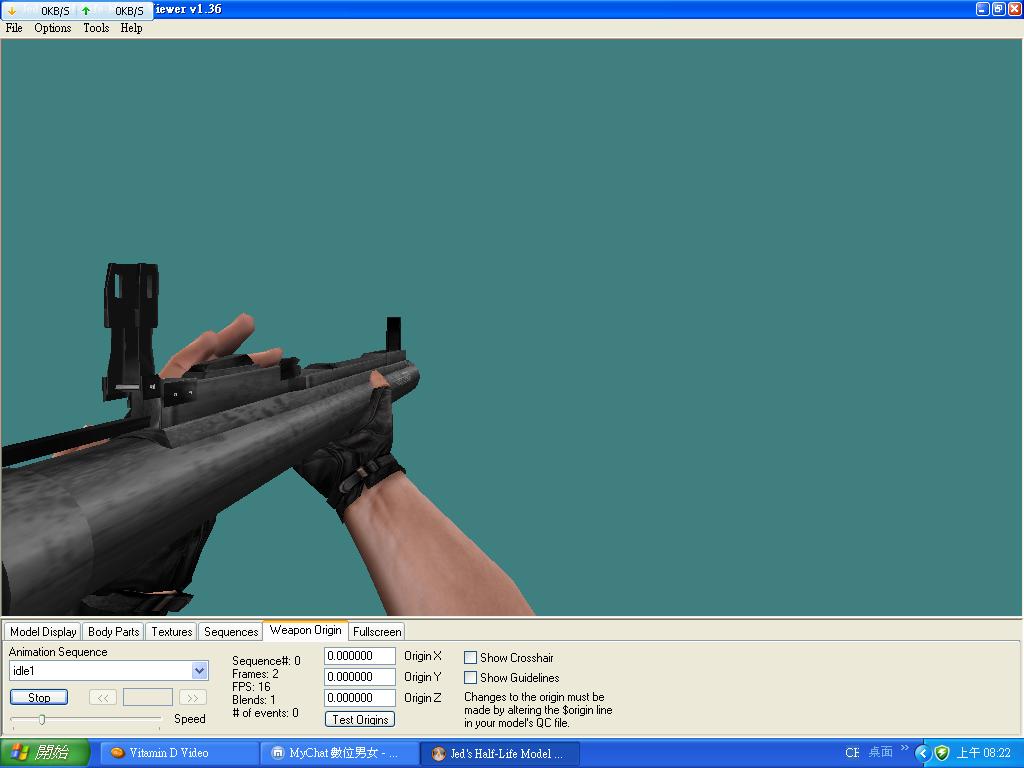Open the Windows Start button
Viewport: 1024px width, 768px height.
coord(44,753)
